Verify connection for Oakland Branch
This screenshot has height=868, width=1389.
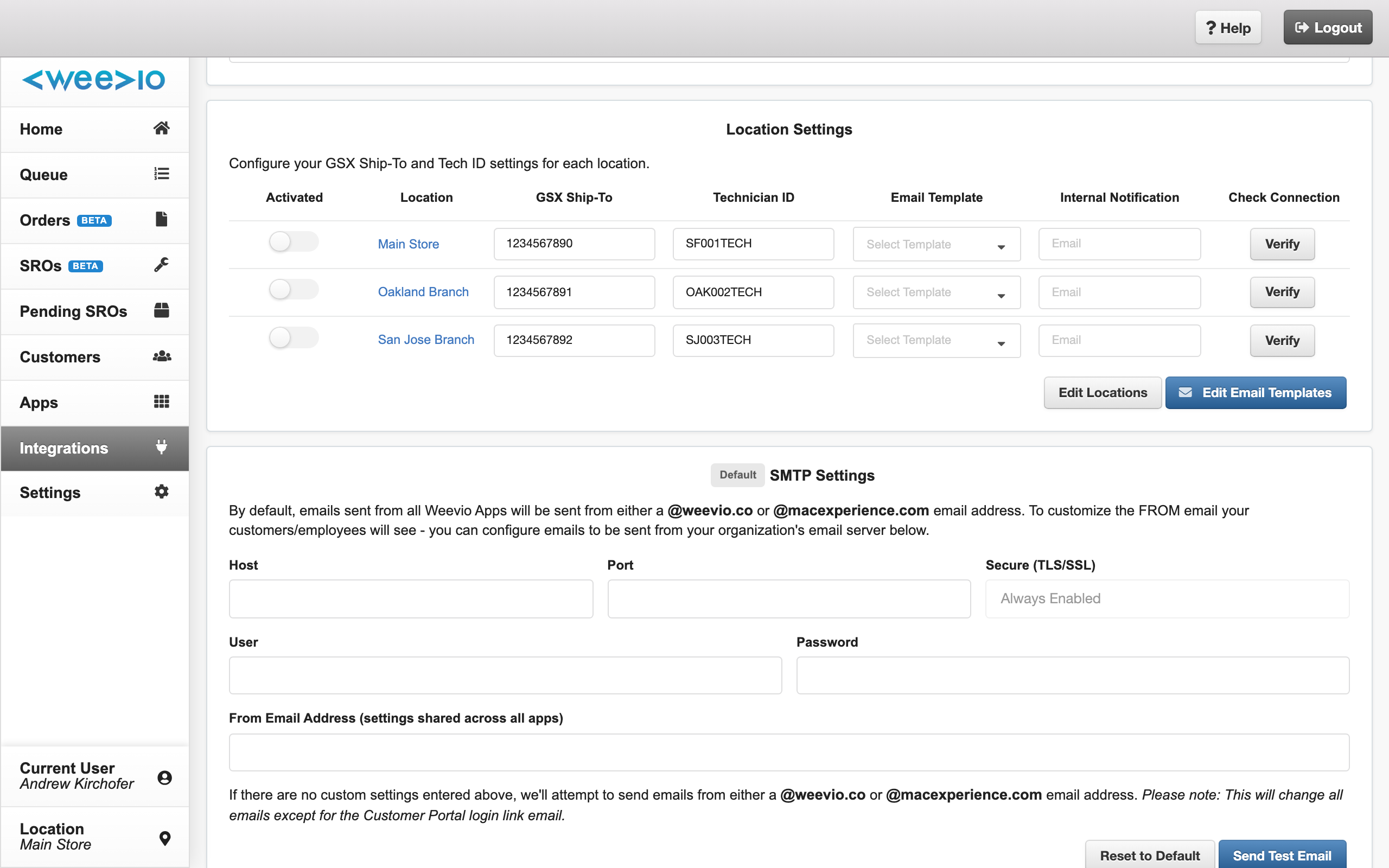pyautogui.click(x=1282, y=292)
